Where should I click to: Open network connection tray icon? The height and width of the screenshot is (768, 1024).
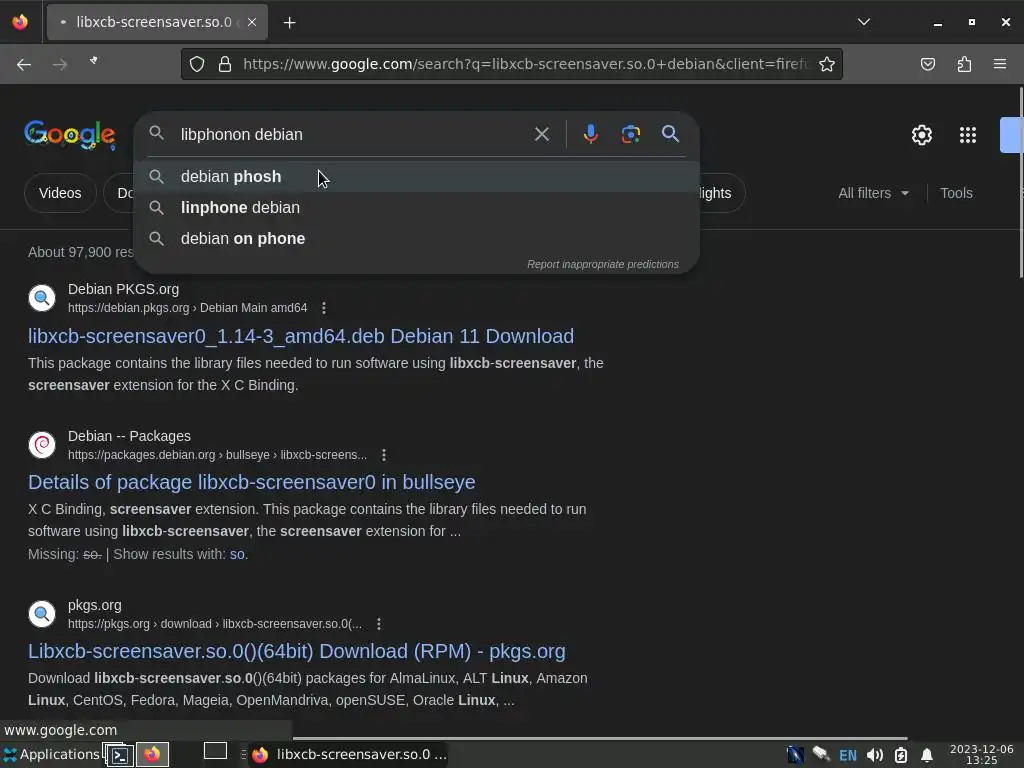pyautogui.click(x=821, y=755)
